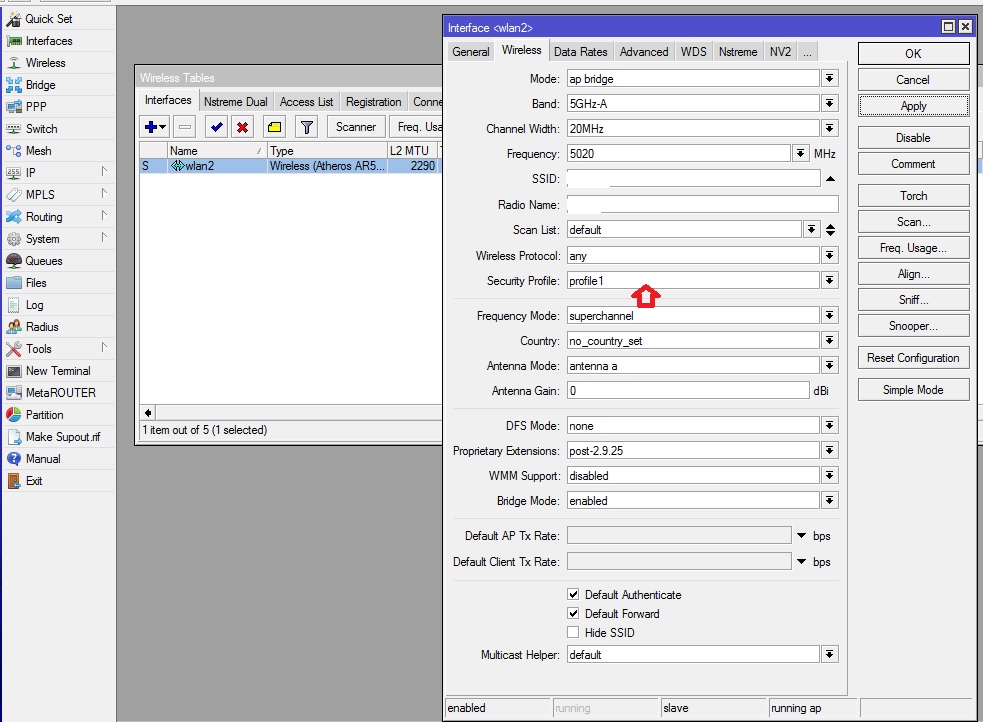Screen dimensions: 983x722
Task: Toggle the Default Forward checkbox
Action: pos(573,614)
